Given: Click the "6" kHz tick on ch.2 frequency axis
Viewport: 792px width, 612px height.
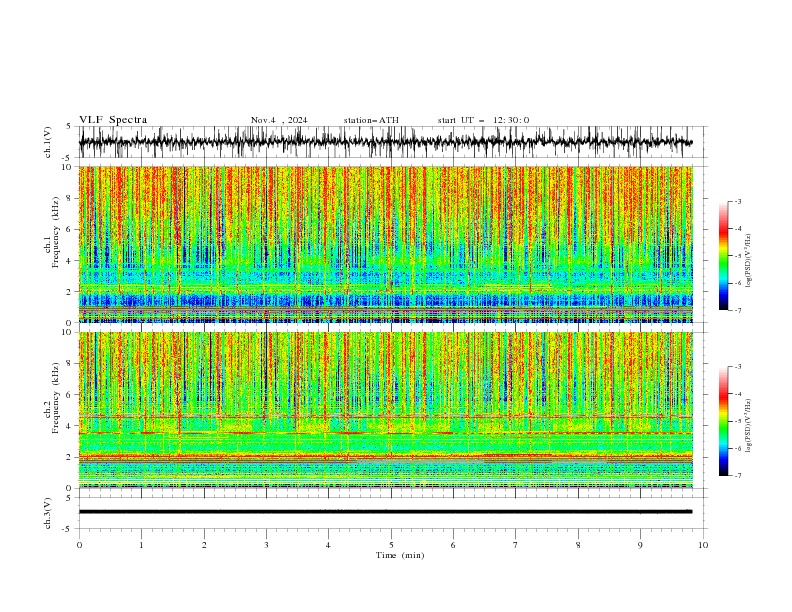Looking at the screenshot, I should [70, 395].
